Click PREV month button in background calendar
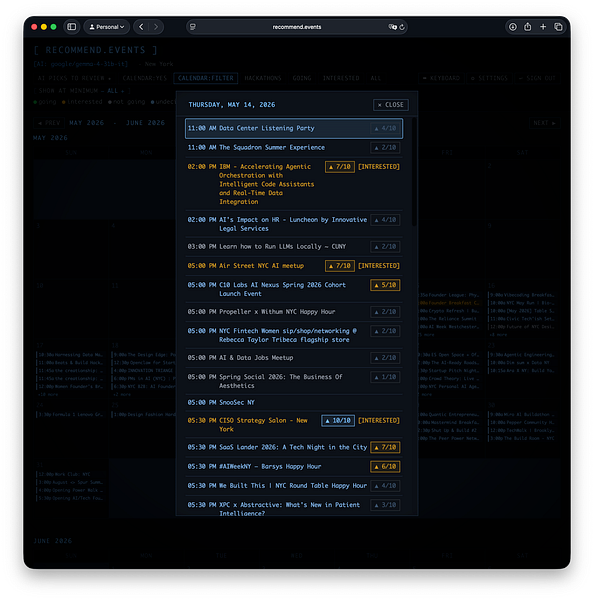Screen dimensions: 594x600 click(x=49, y=123)
